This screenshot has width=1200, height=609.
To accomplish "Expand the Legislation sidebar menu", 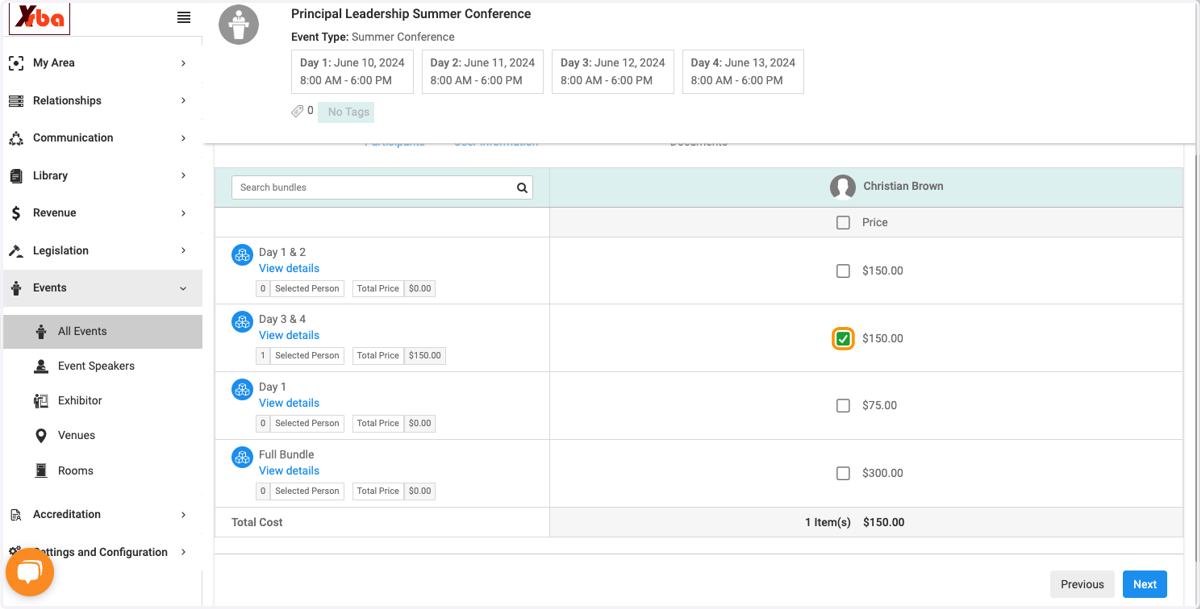I will tap(102, 251).
